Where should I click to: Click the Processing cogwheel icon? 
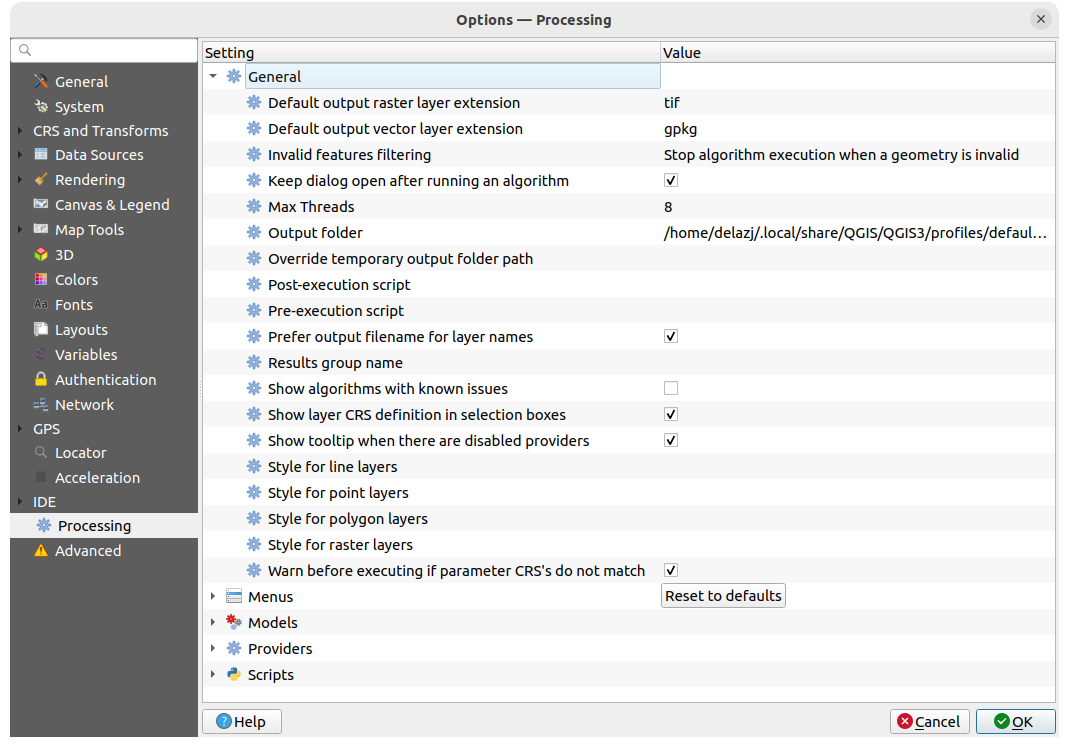(44, 525)
